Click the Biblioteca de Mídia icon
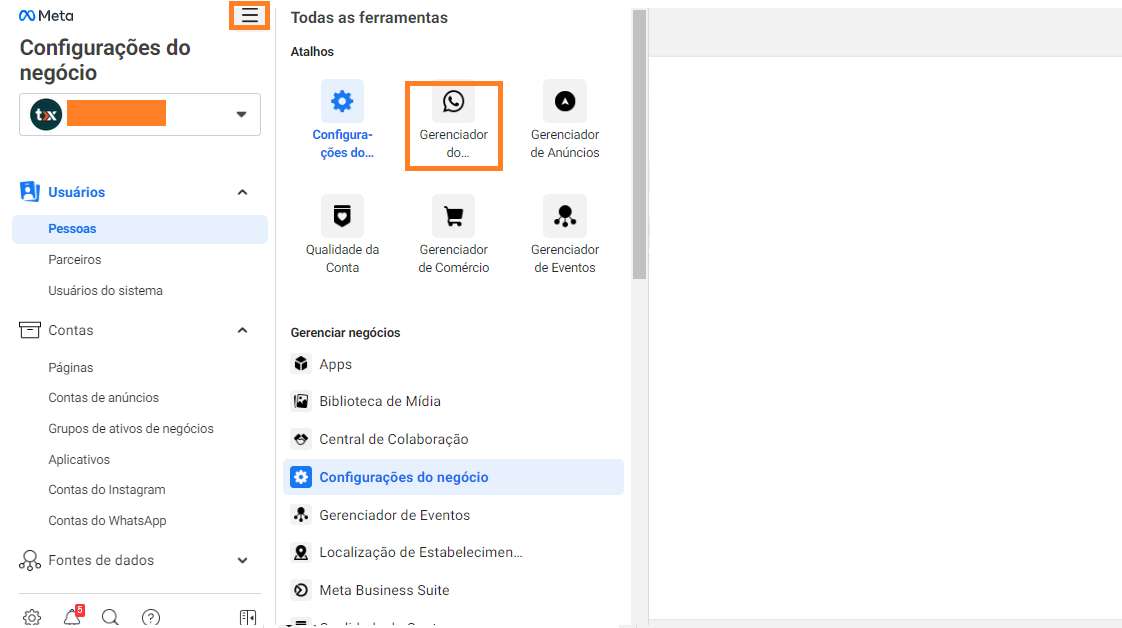The width and height of the screenshot is (1122, 628). tap(301, 401)
